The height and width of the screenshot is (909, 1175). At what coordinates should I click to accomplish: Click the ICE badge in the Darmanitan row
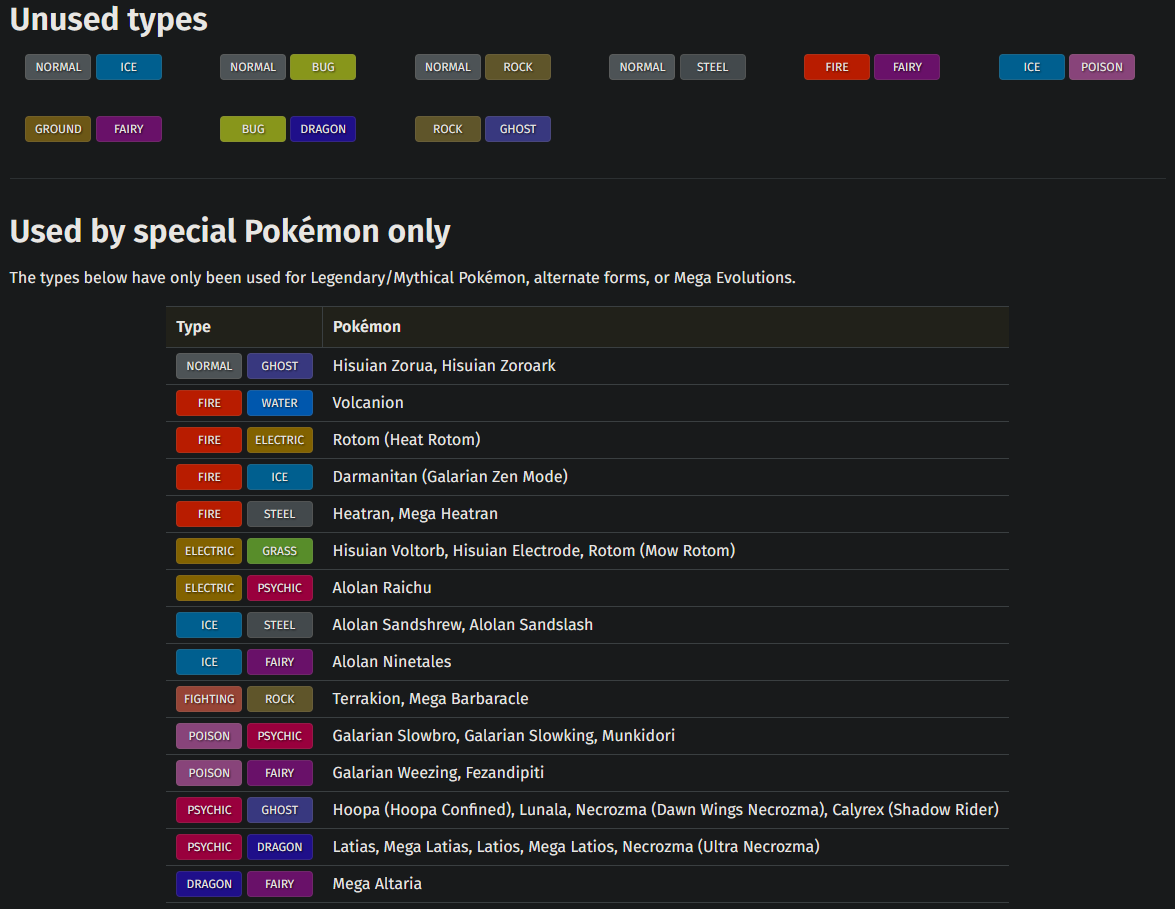280,477
